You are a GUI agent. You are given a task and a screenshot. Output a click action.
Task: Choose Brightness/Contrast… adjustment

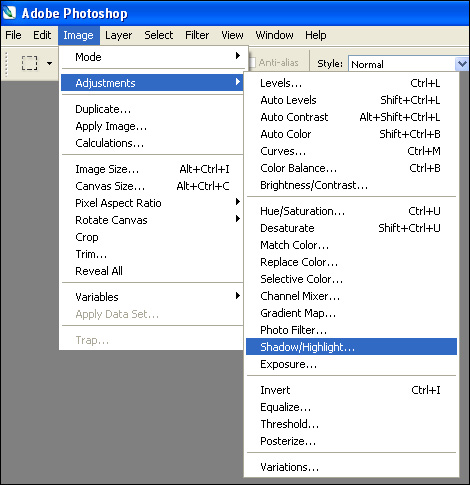(351, 185)
